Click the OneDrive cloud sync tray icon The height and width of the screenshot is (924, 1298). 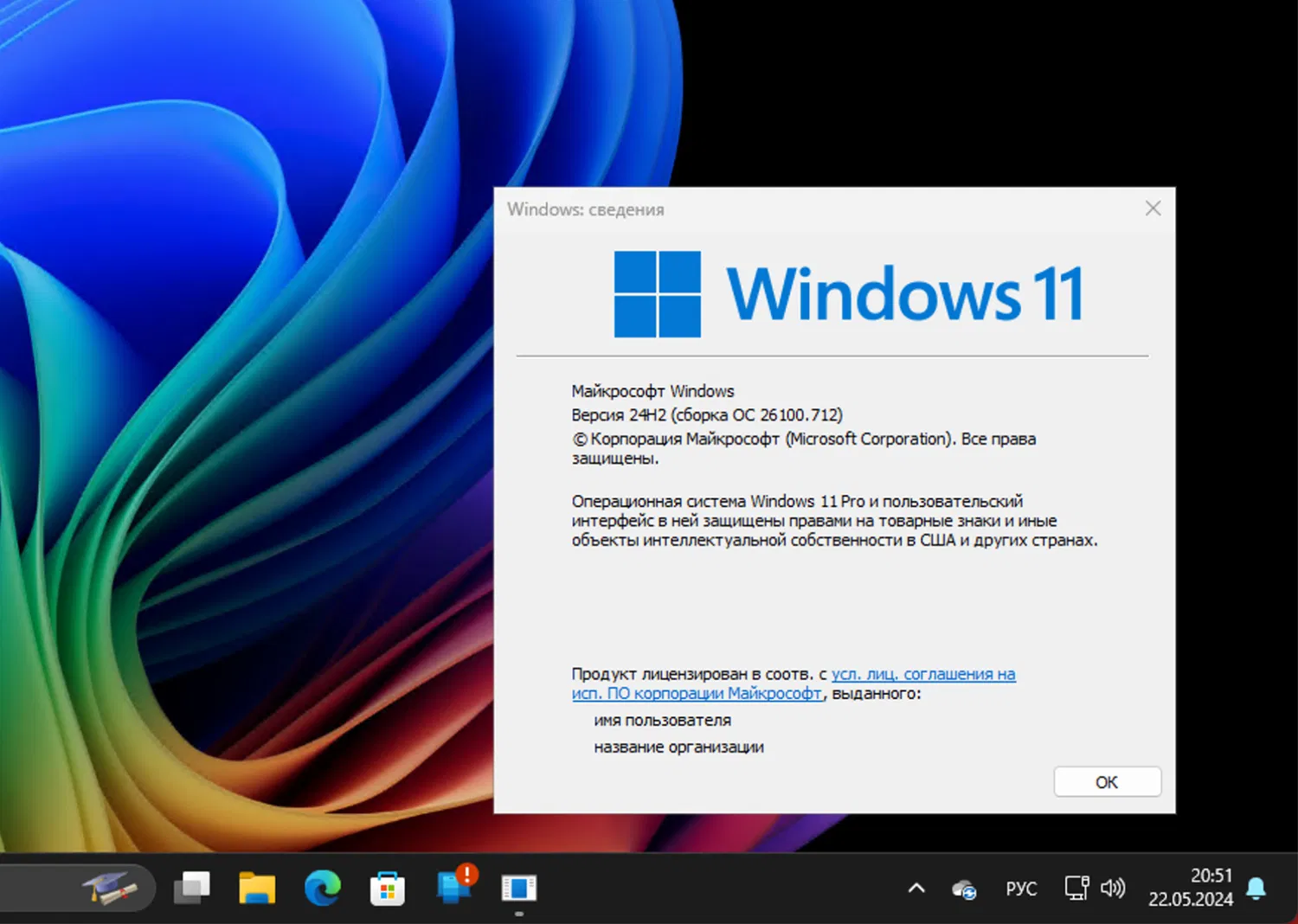(x=964, y=889)
